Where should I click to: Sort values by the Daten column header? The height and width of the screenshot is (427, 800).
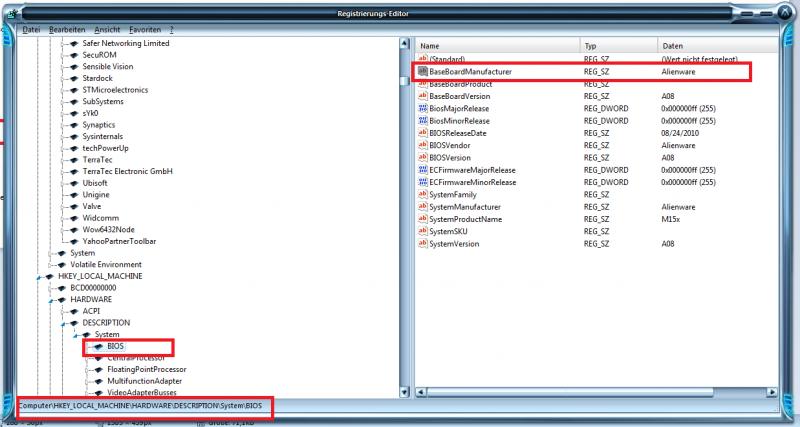pyautogui.click(x=718, y=45)
